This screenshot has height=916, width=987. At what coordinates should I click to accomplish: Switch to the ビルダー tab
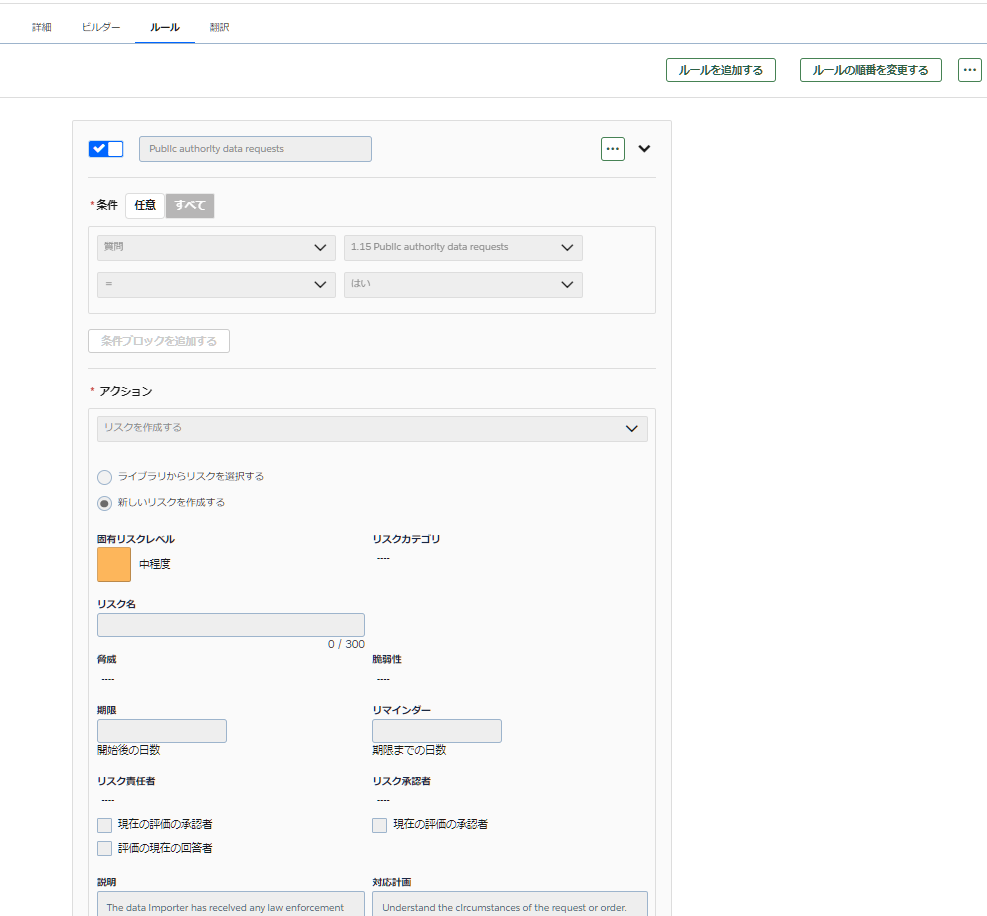click(x=101, y=27)
